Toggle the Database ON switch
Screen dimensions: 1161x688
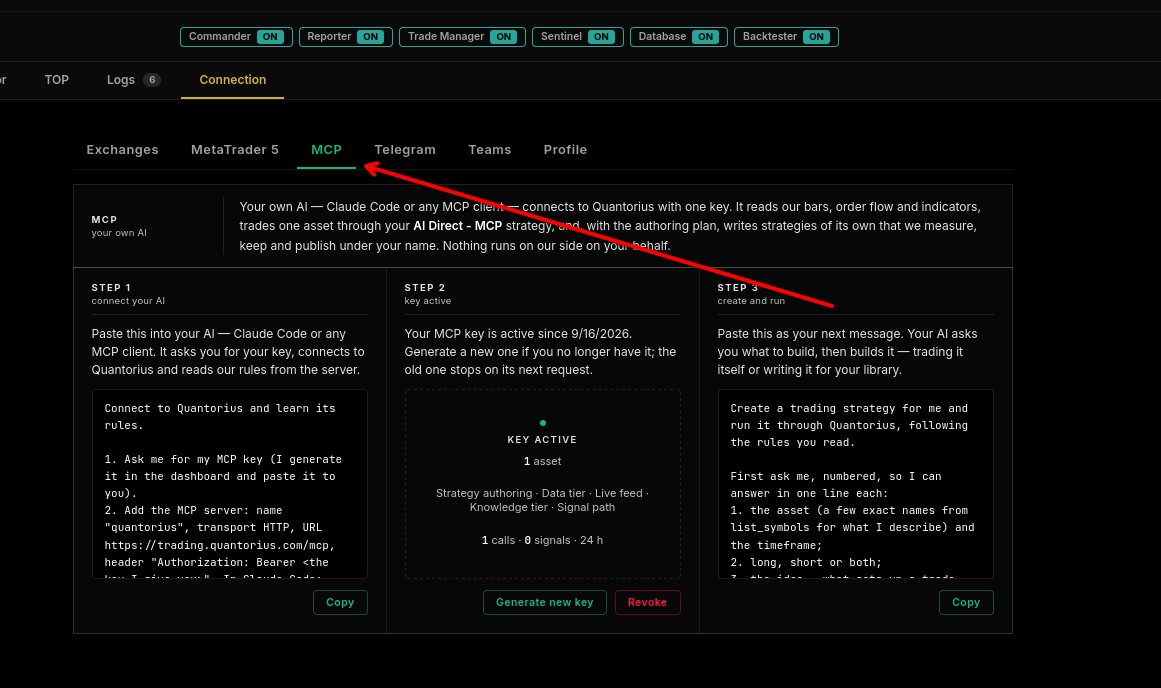[x=706, y=37]
